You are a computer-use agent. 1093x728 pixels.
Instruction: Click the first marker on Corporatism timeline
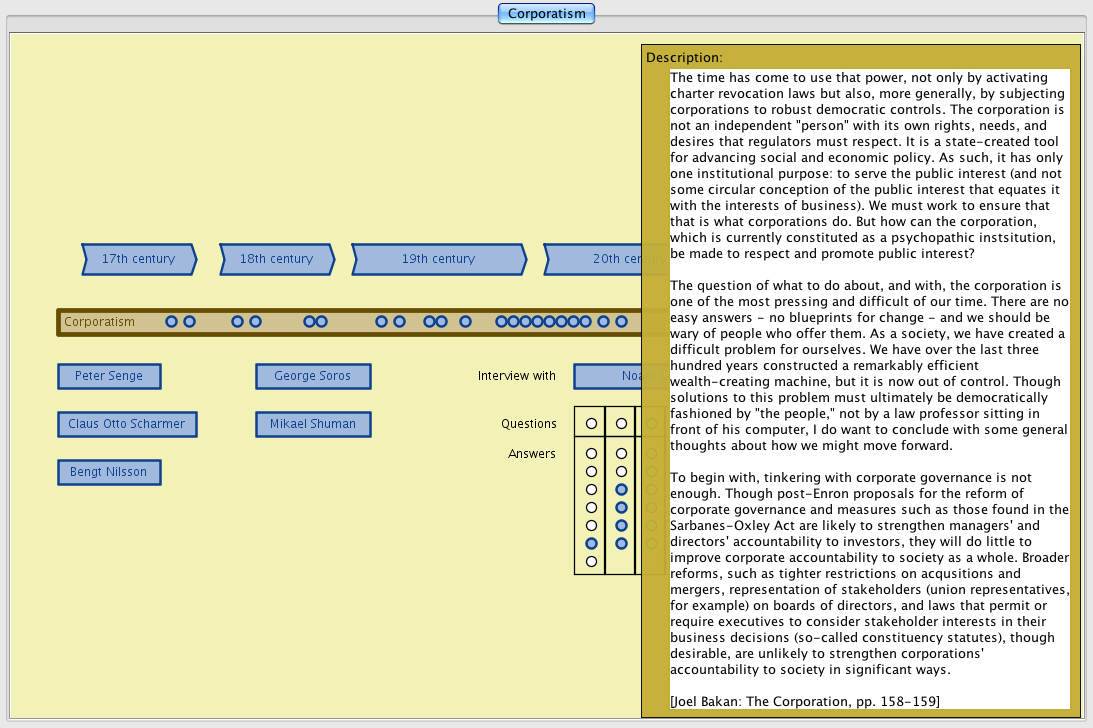(172, 322)
